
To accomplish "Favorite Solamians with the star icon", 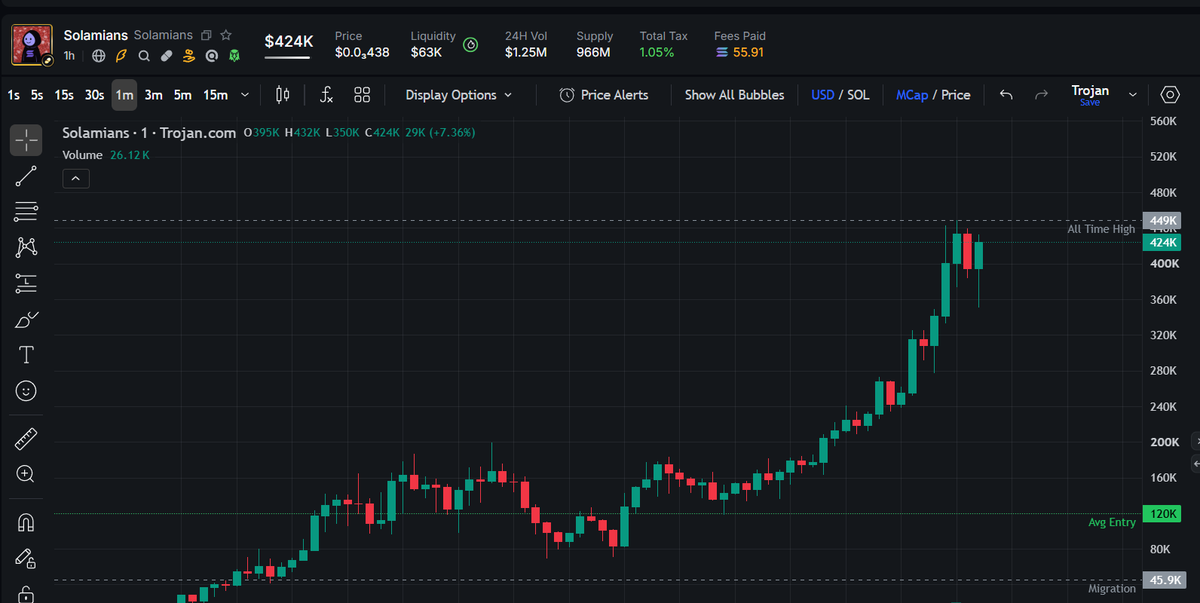I will 226,35.
